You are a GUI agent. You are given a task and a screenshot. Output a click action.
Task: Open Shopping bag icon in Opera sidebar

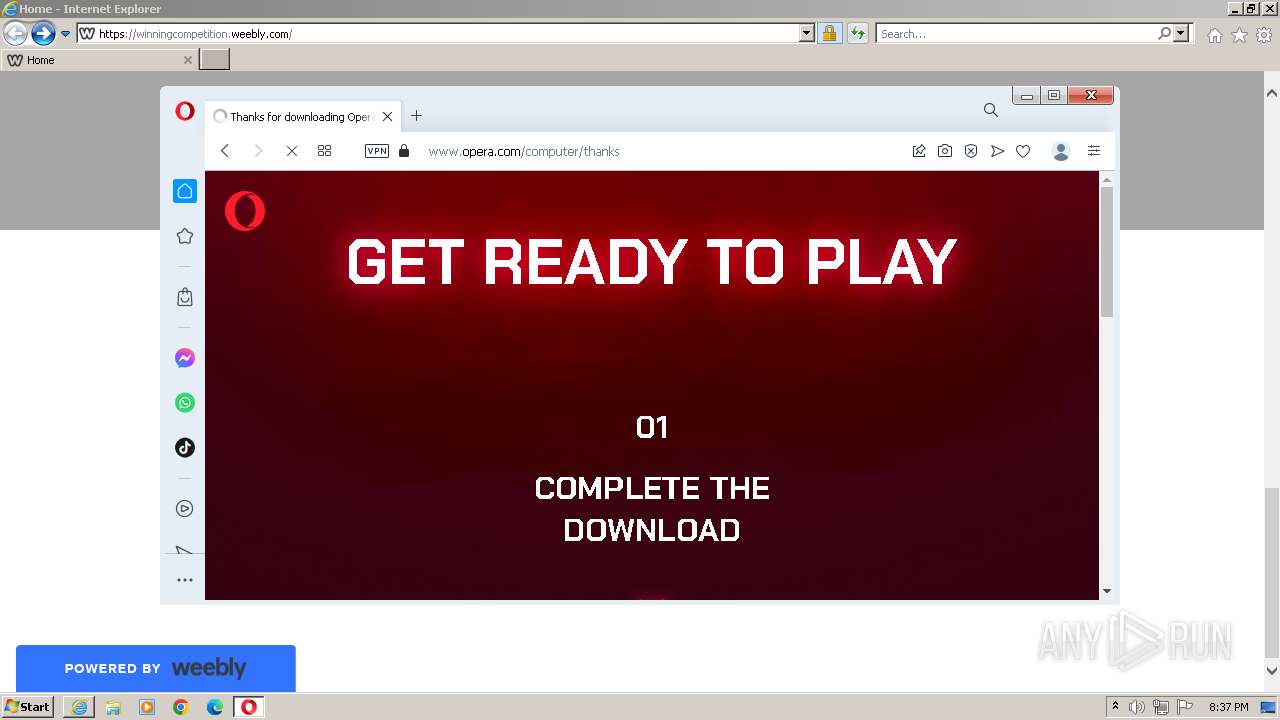[184, 297]
